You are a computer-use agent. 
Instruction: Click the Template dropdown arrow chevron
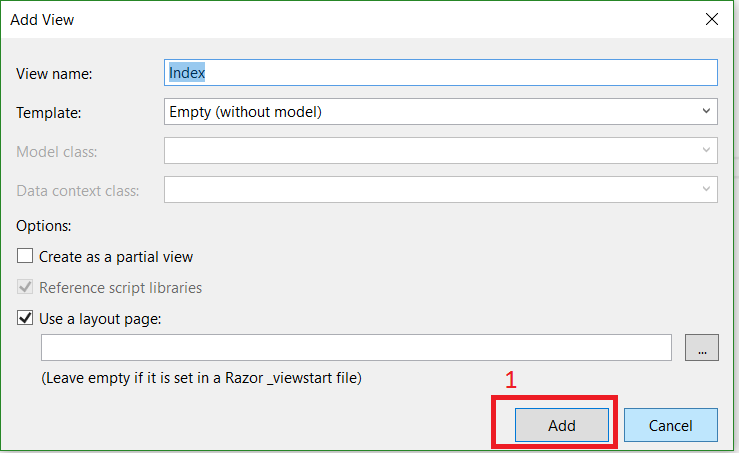(707, 112)
